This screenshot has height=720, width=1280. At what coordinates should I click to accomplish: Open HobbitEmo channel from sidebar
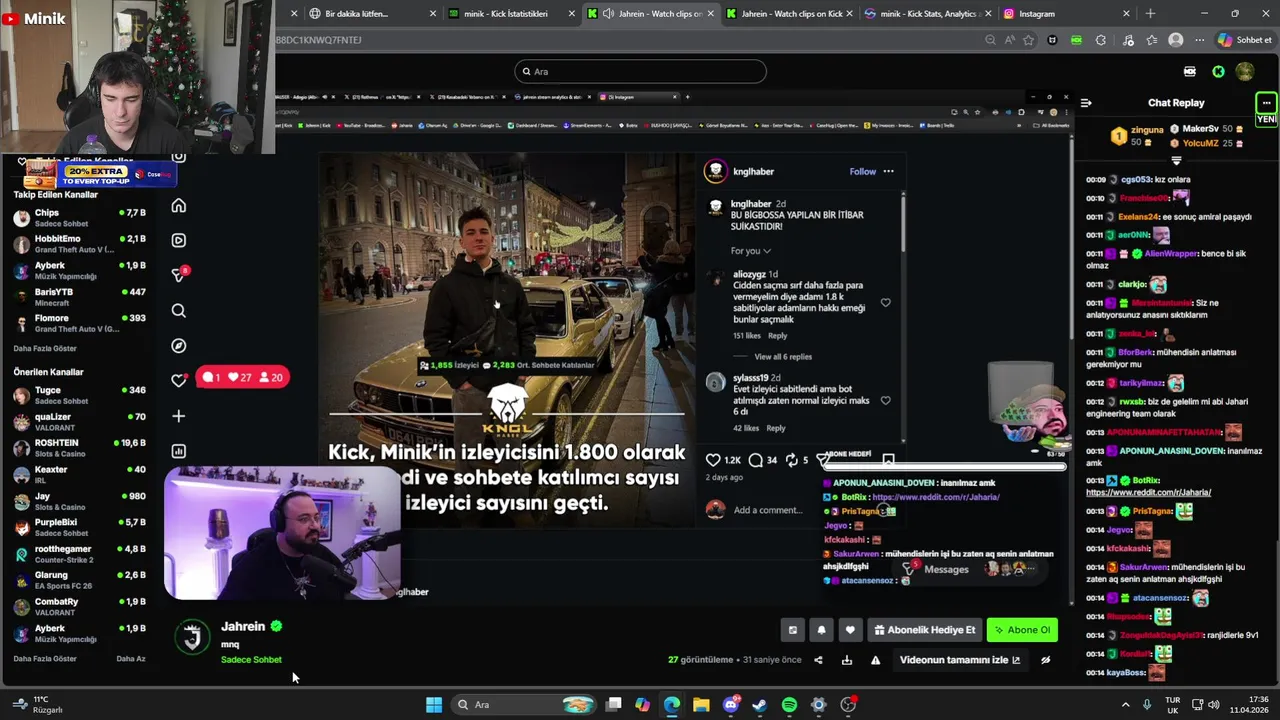(x=80, y=244)
